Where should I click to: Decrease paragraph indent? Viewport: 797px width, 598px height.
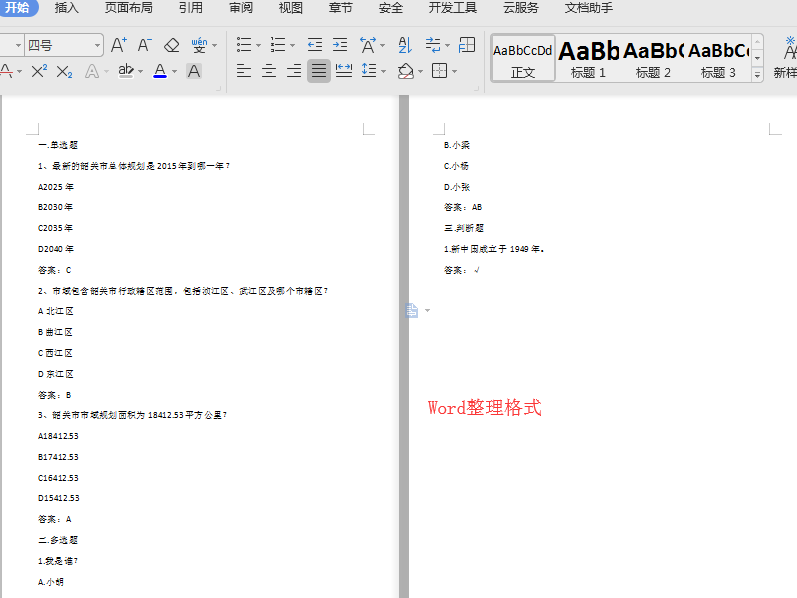[315, 45]
